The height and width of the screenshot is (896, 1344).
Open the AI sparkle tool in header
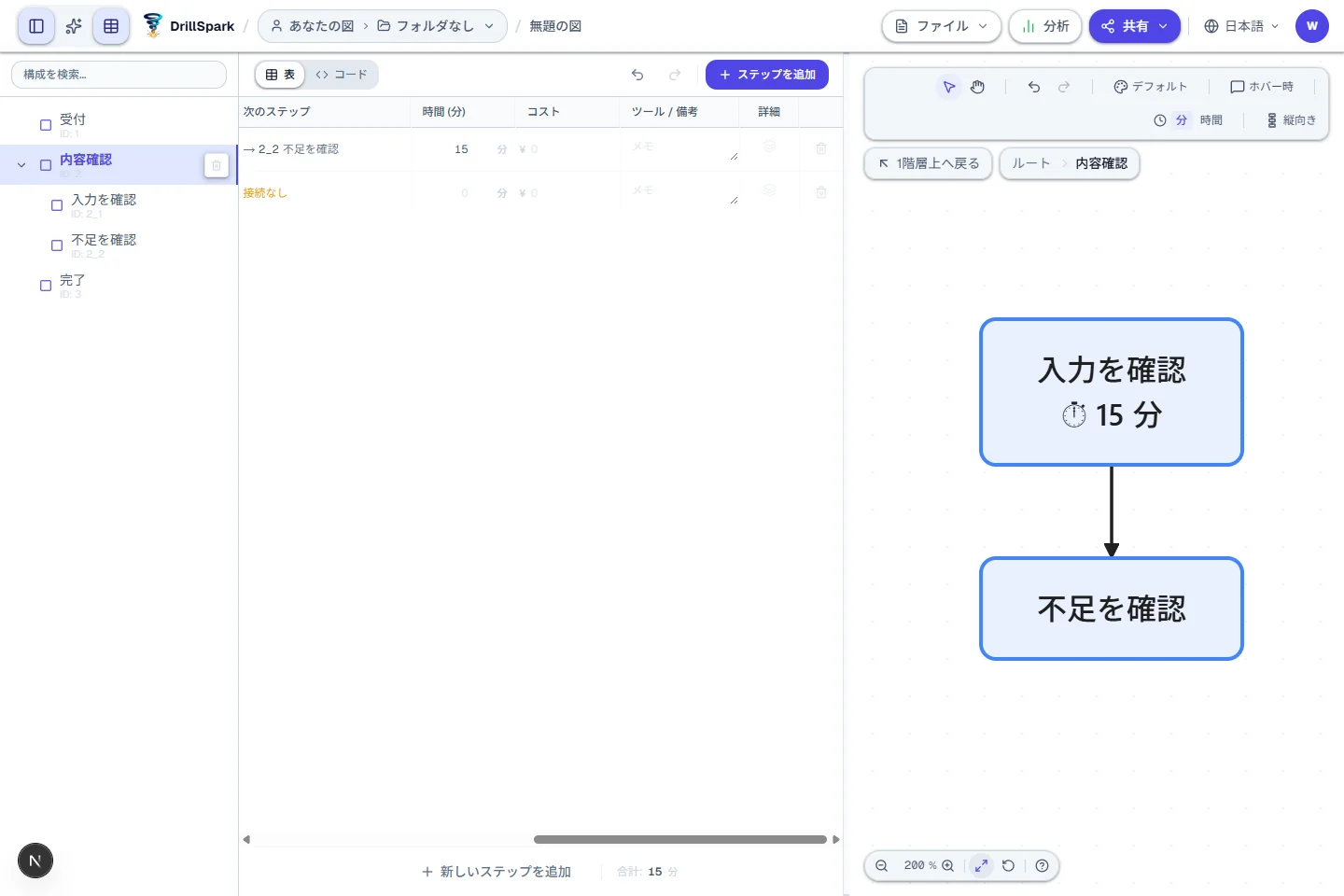tap(74, 26)
